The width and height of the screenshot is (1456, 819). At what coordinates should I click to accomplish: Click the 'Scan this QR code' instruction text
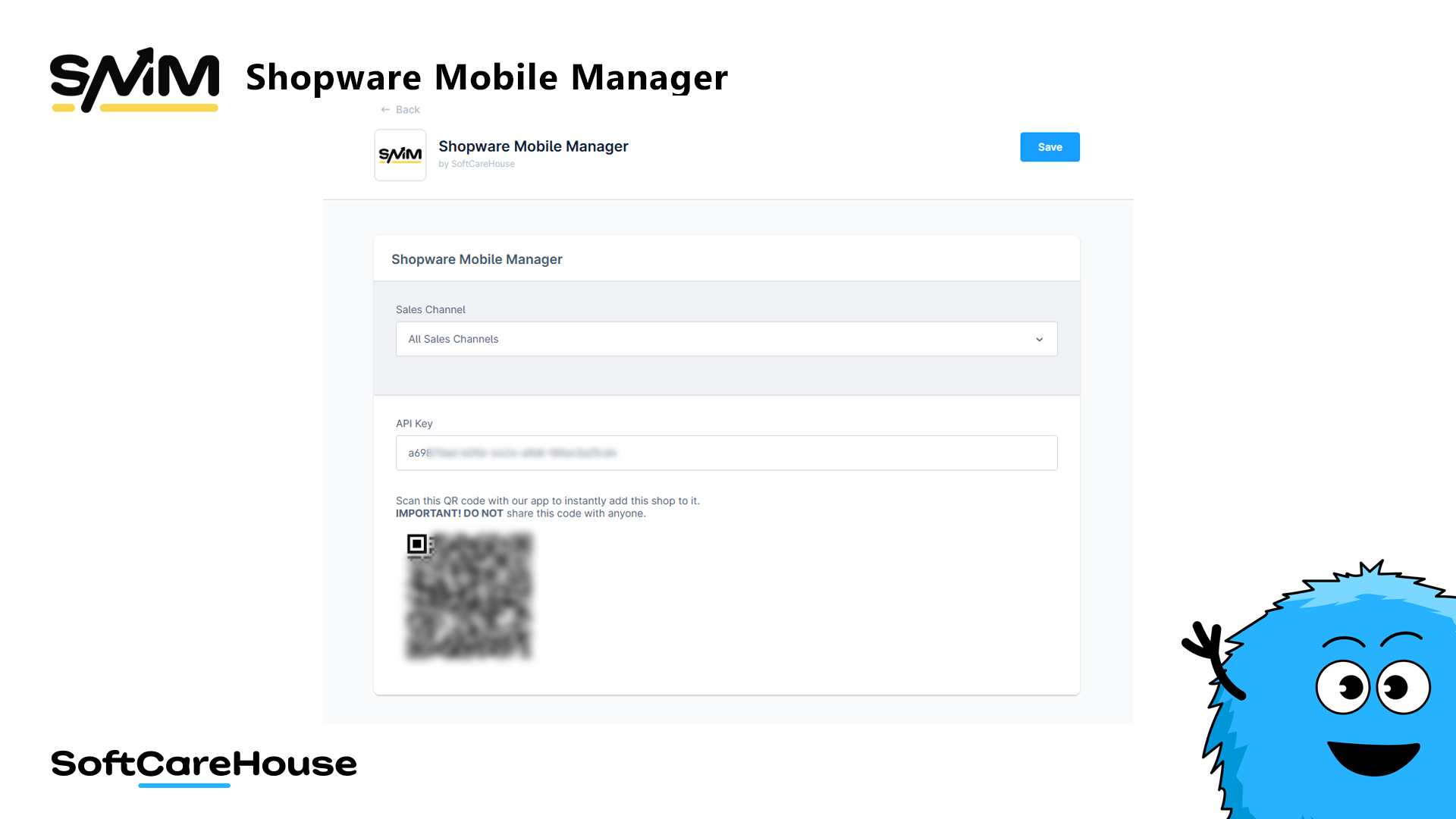pos(548,500)
